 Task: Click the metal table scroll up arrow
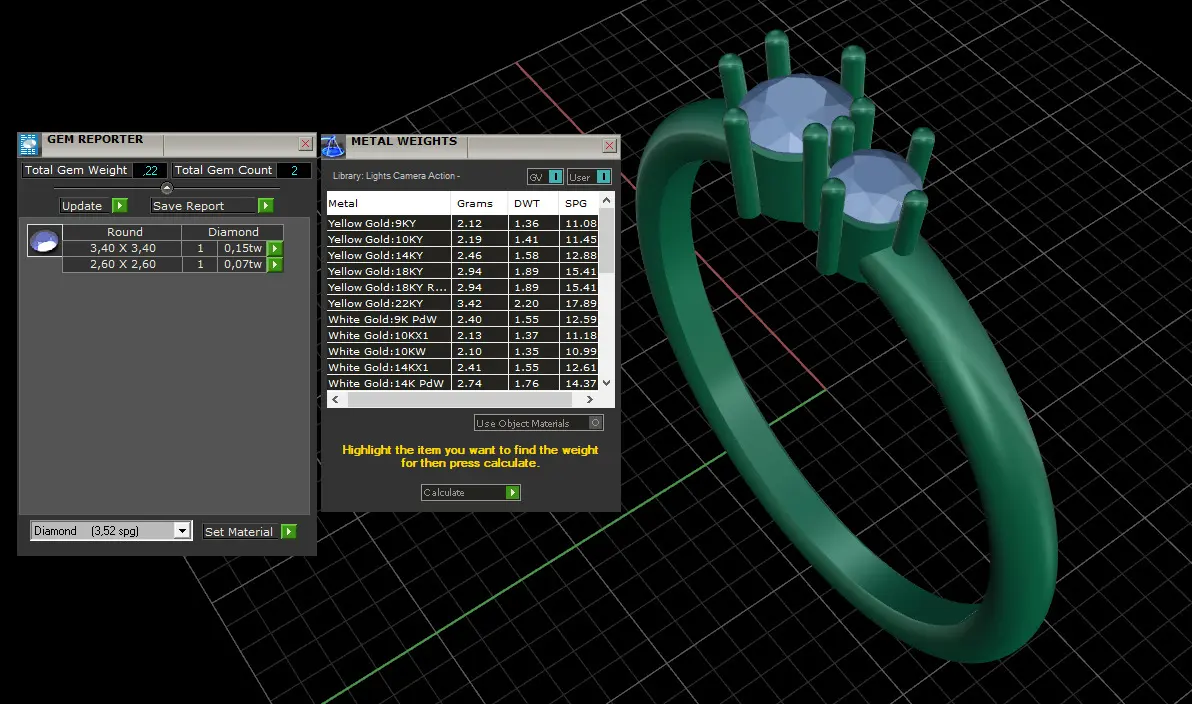[x=606, y=200]
